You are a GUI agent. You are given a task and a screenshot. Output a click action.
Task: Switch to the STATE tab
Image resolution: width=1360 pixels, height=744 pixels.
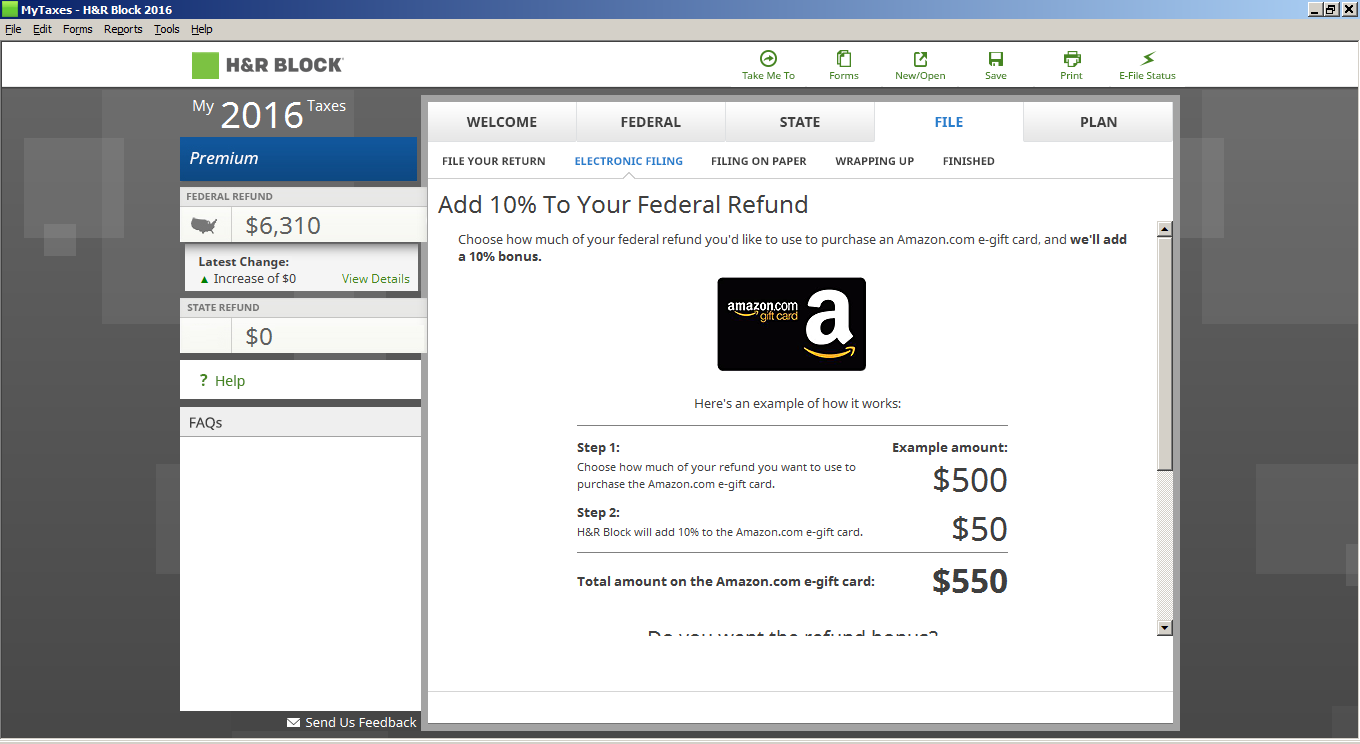point(799,122)
